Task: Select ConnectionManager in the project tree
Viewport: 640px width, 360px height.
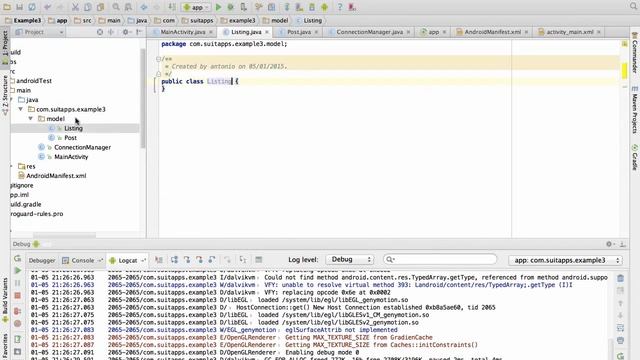Action: click(x=82, y=147)
